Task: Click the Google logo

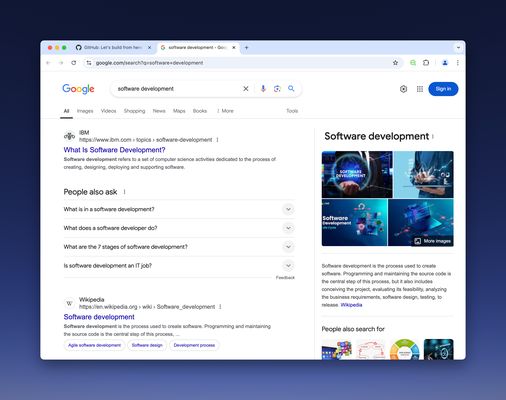Action: point(78,89)
